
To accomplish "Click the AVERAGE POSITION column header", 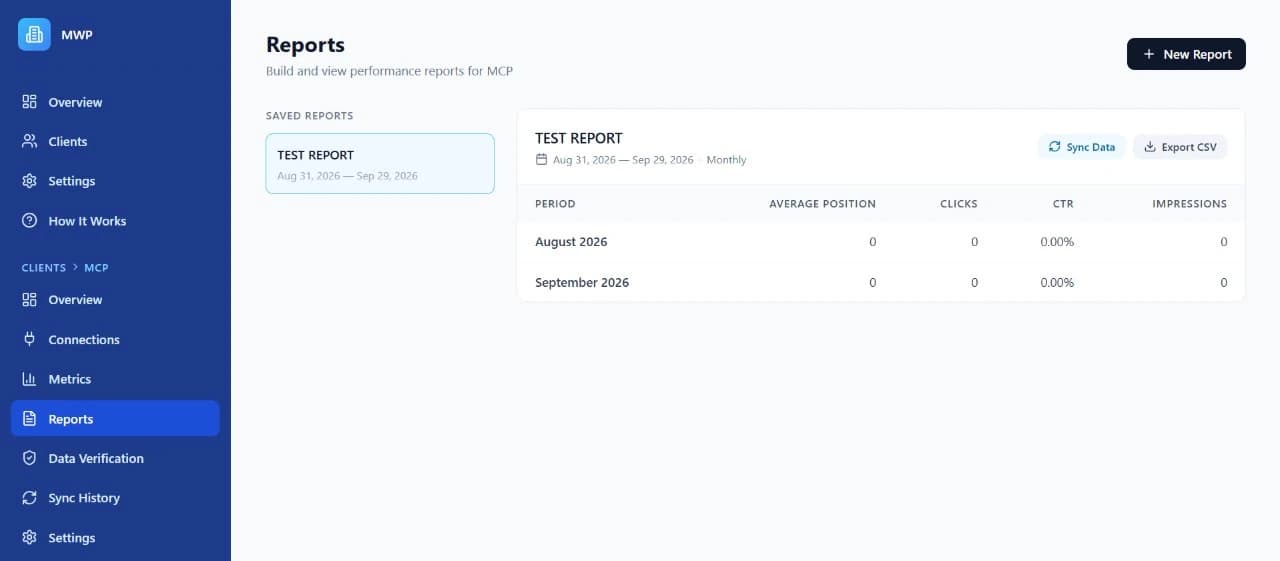I will pos(822,204).
